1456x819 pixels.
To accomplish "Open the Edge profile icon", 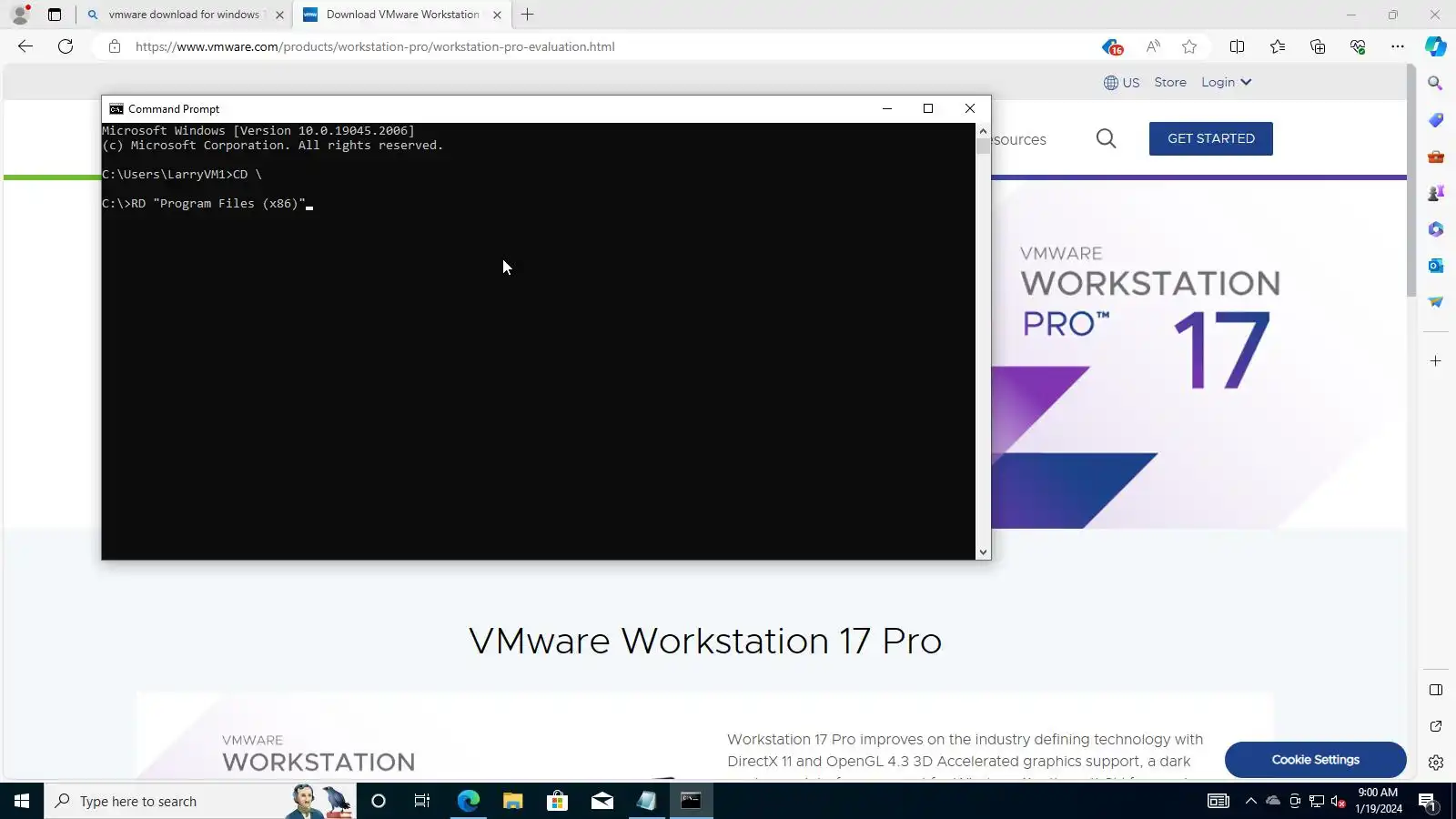I will [x=20, y=15].
